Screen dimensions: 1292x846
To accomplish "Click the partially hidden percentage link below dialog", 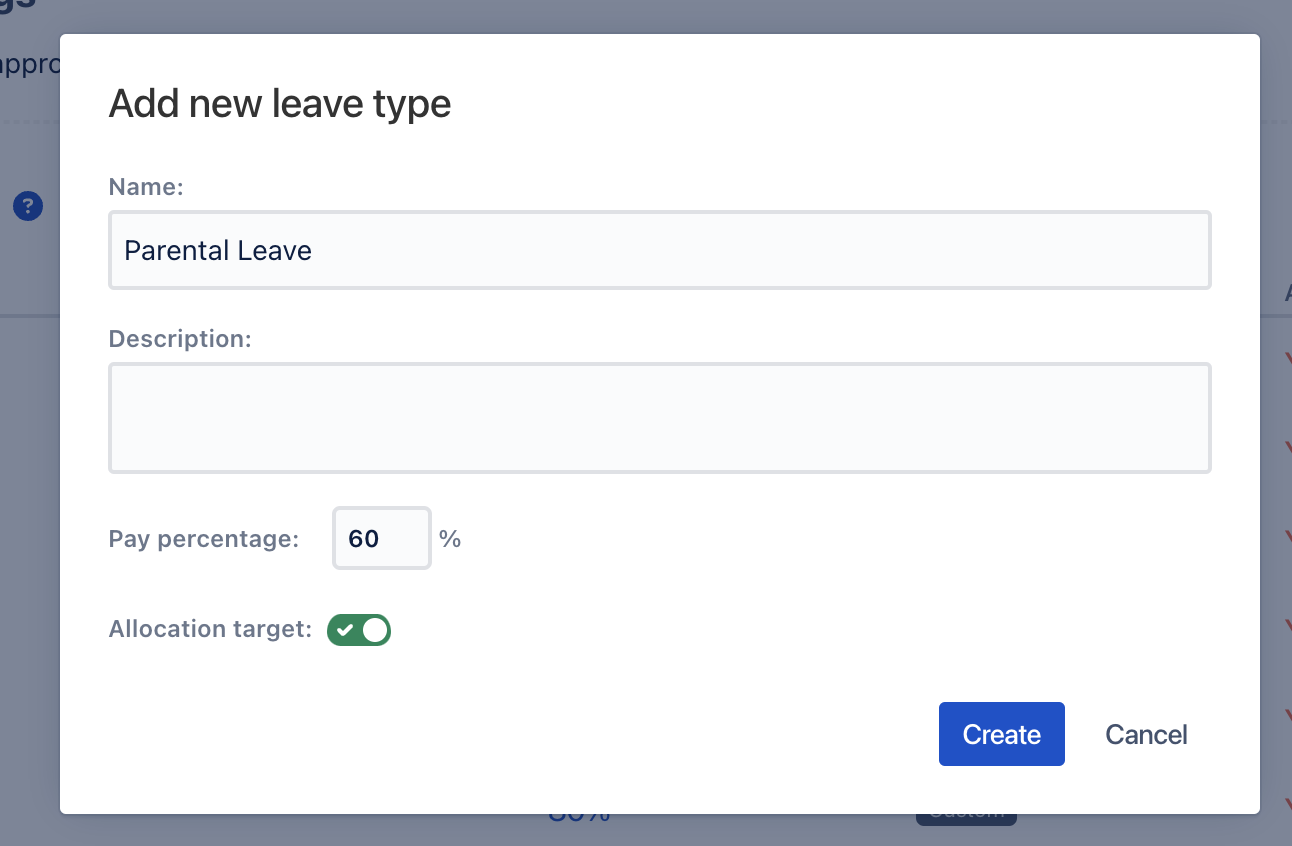I will click(x=579, y=818).
